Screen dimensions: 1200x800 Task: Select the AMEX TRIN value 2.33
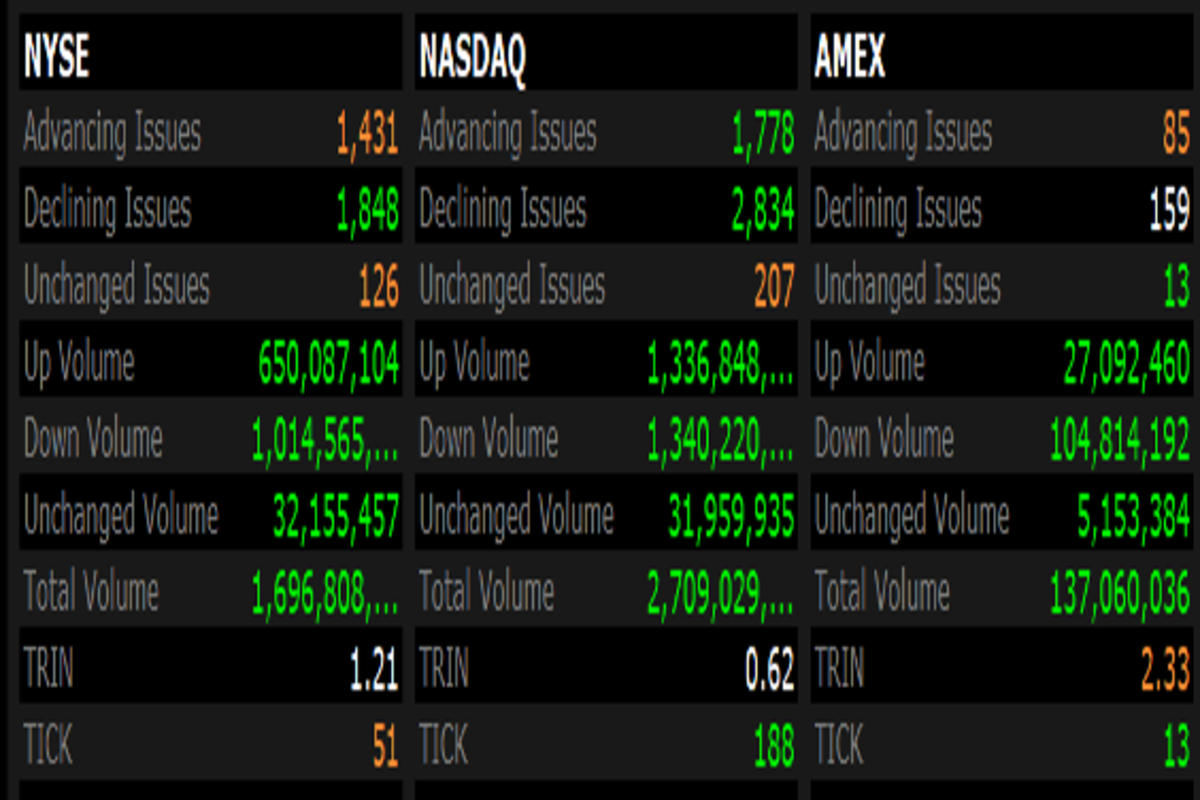pos(1164,670)
